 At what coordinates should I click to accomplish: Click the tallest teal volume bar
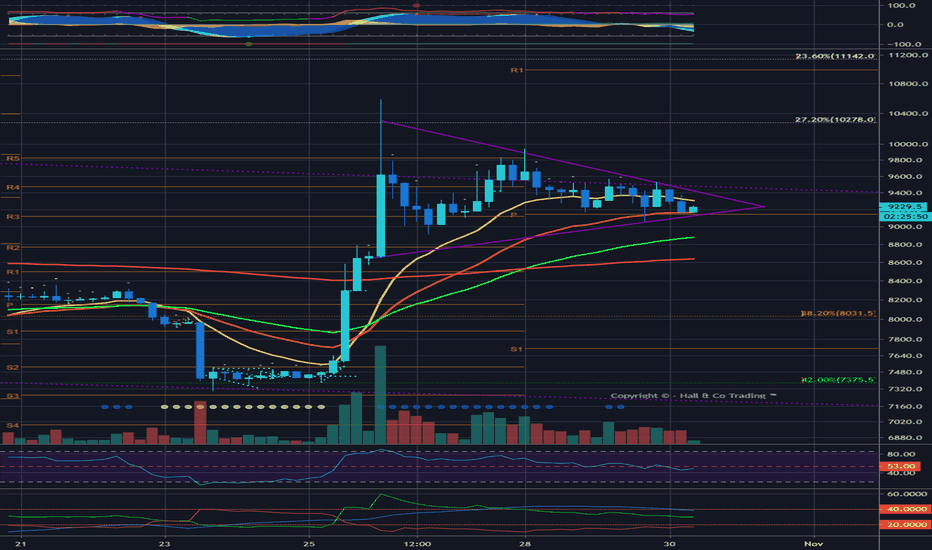(380, 395)
